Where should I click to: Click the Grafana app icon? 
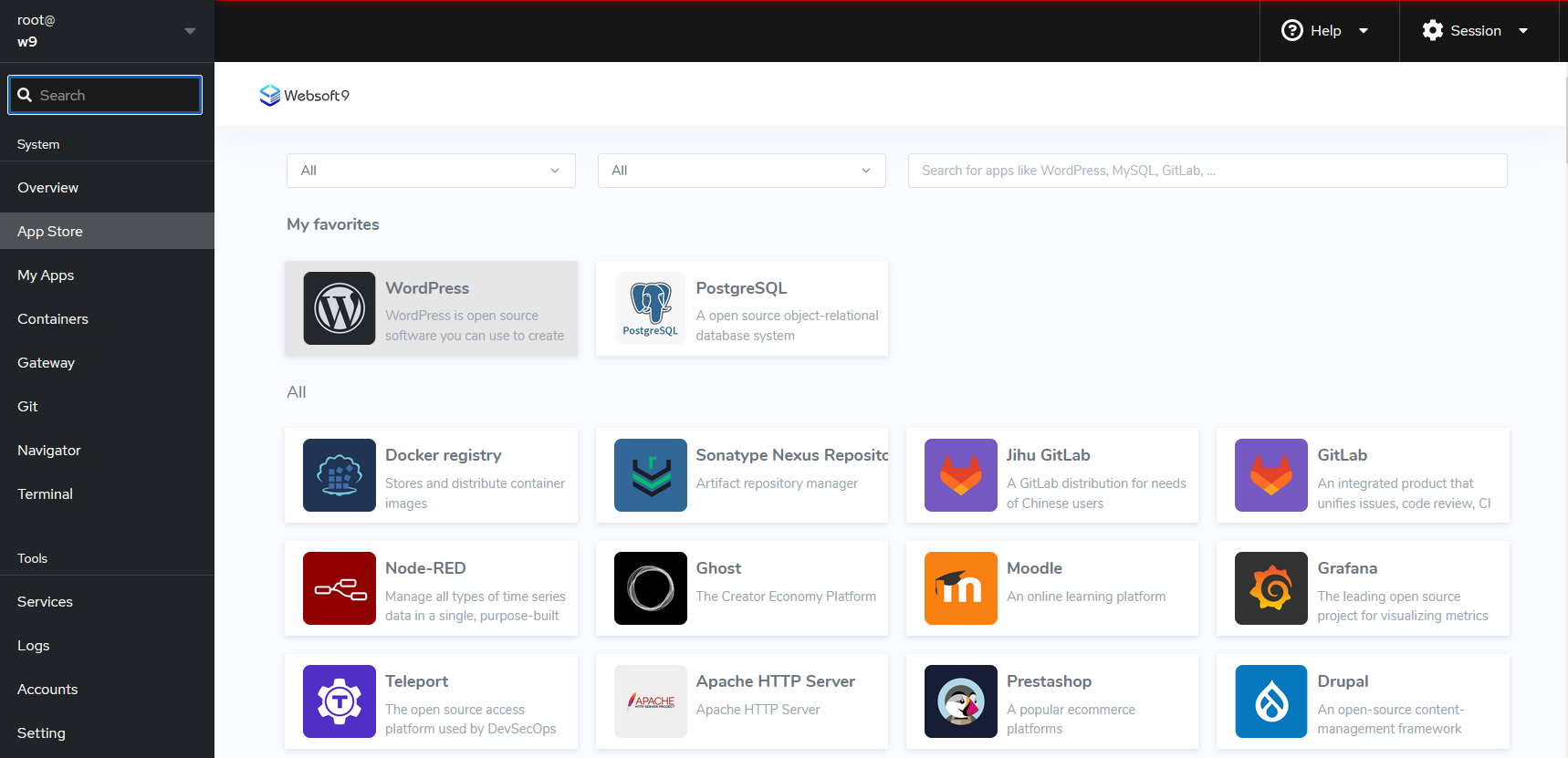pos(1270,588)
